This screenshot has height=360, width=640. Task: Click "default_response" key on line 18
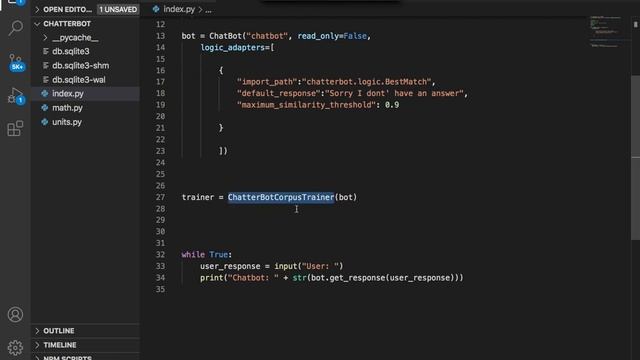[x=278, y=93]
